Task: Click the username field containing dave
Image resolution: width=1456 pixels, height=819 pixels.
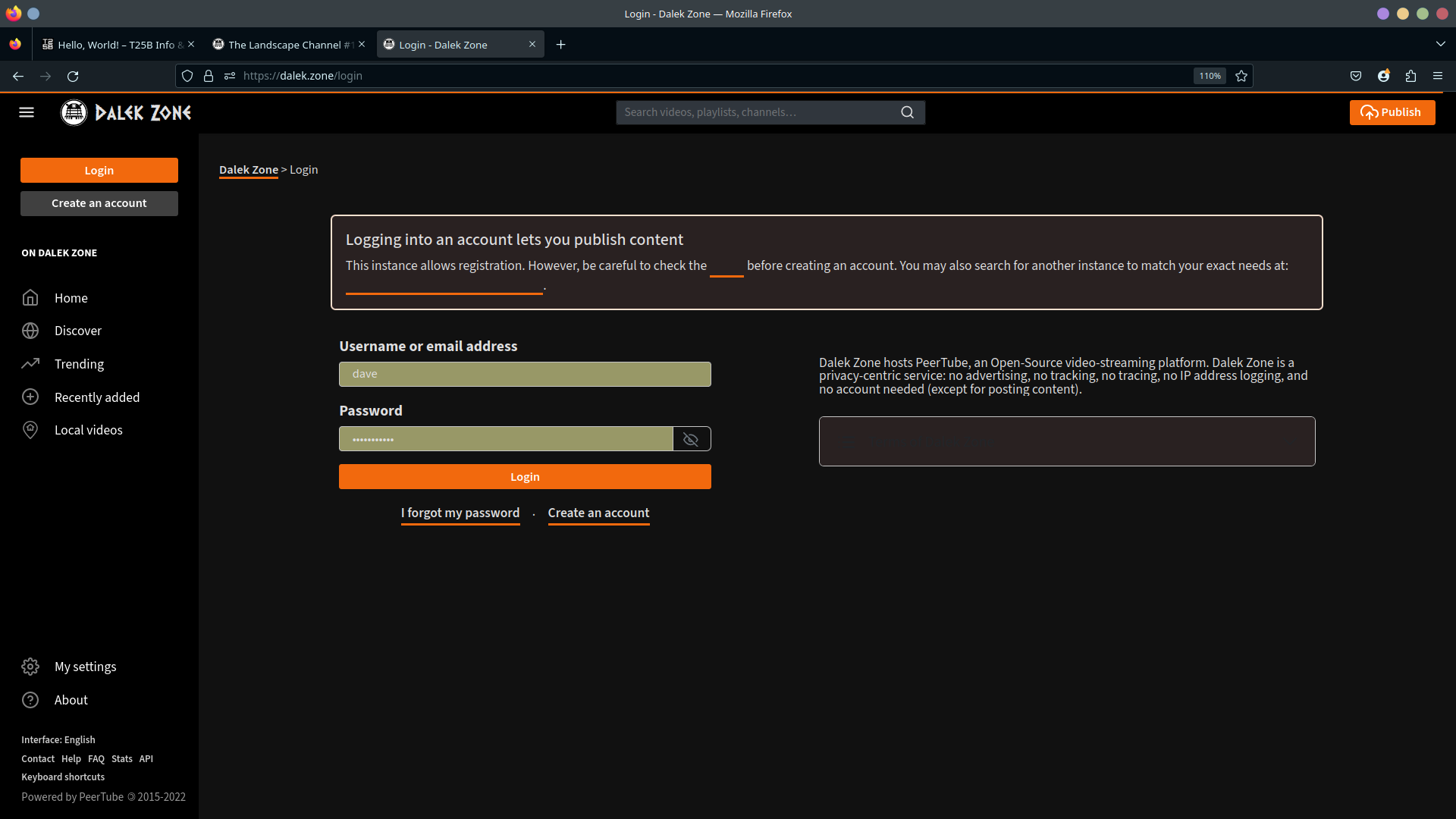Action: pos(525,373)
